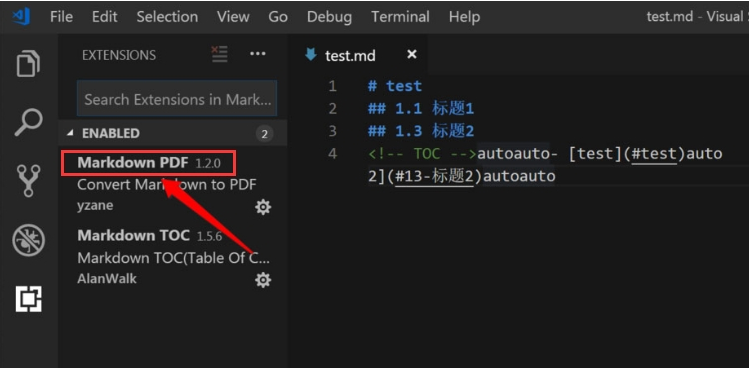This screenshot has width=749, height=368.
Task: Click the enabled extensions count badge
Action: pyautogui.click(x=264, y=134)
